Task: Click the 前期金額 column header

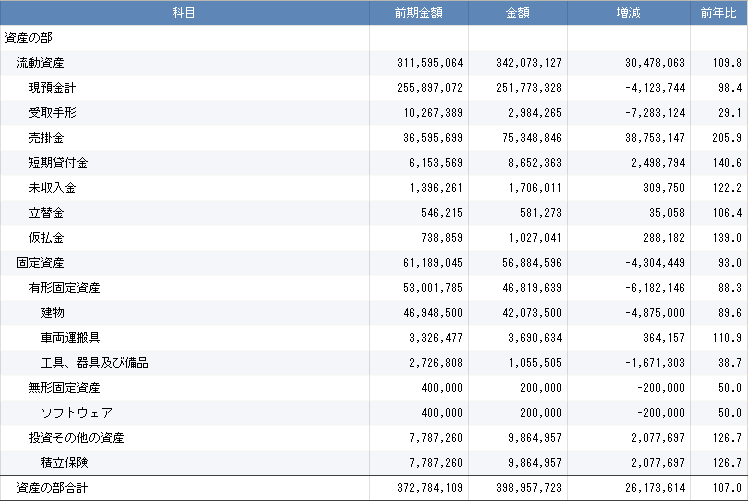Action: tap(419, 13)
